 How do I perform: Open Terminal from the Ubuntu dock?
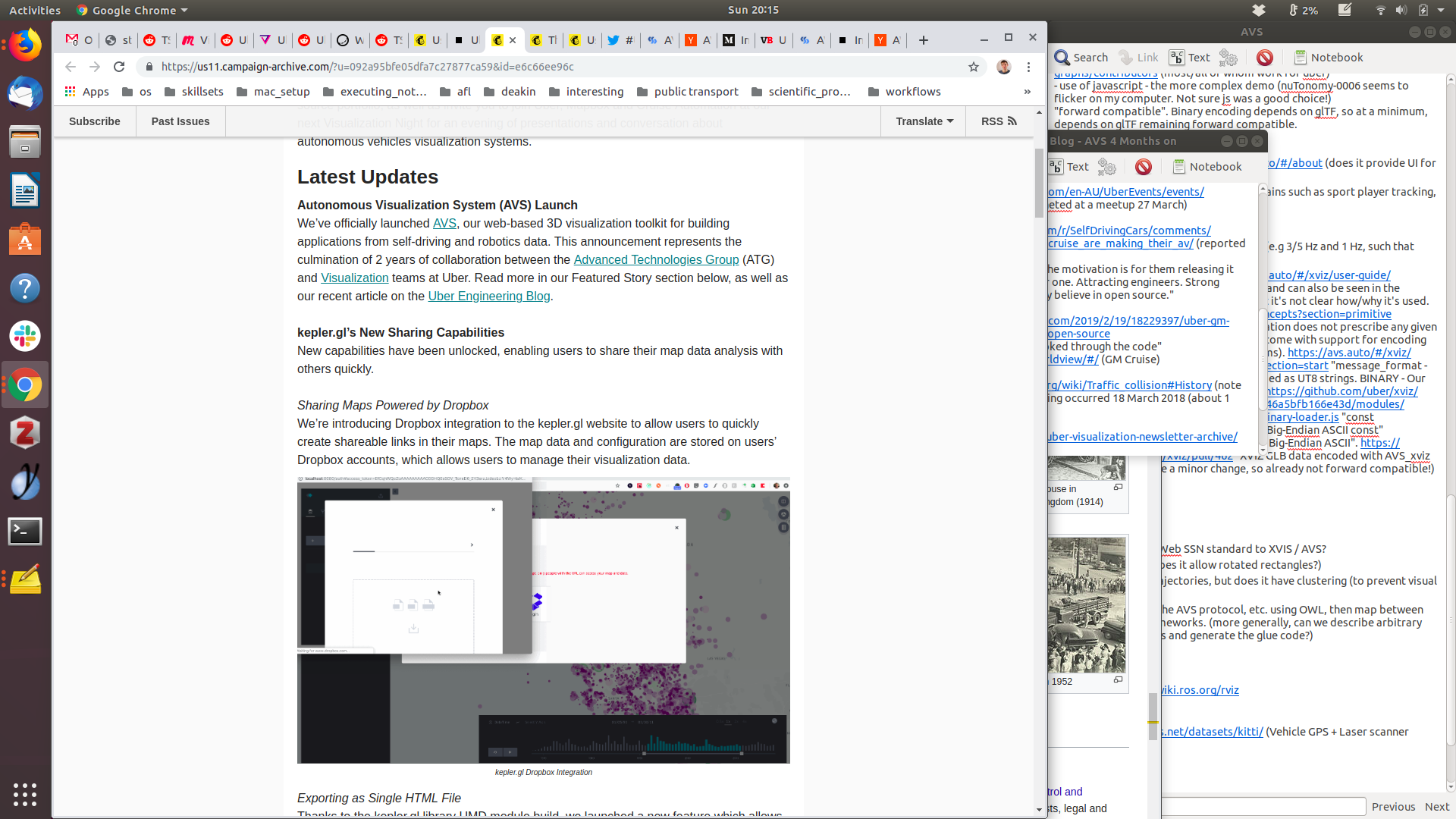pyautogui.click(x=25, y=531)
